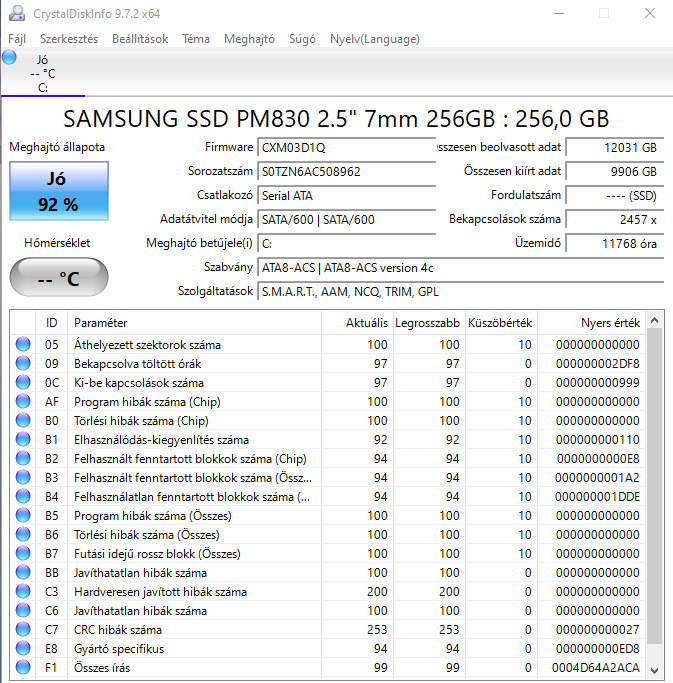Image resolution: width=673 pixels, height=683 pixels.
Task: Select the 'Hardveresen javított hibák száma' parameter text
Action: click(160, 592)
